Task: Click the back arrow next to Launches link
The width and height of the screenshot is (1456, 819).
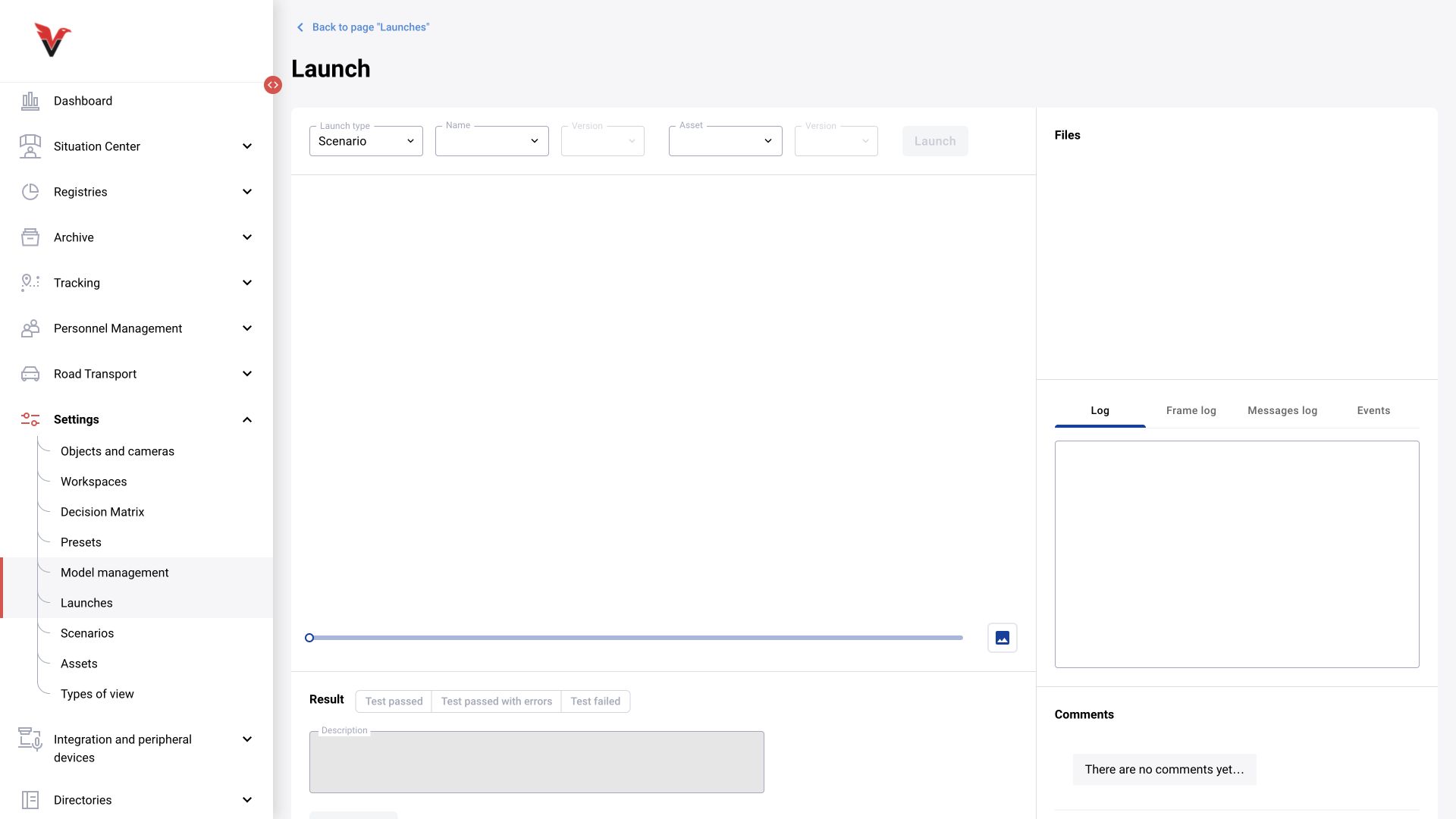Action: [300, 27]
